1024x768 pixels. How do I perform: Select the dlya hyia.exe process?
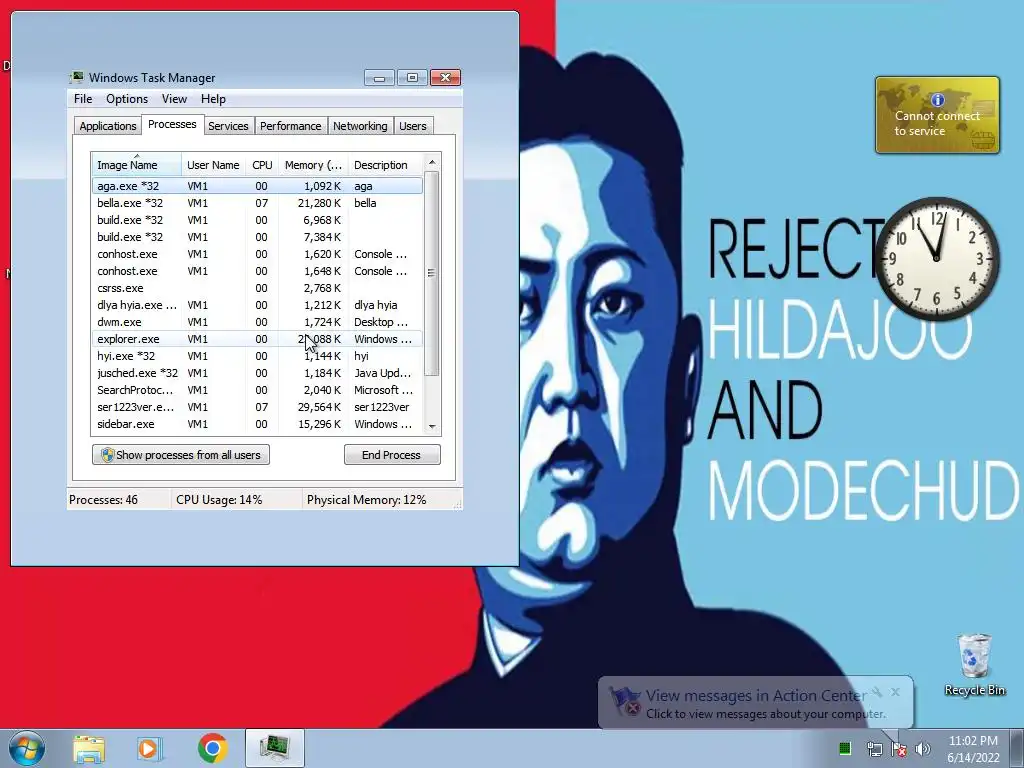coord(257,304)
